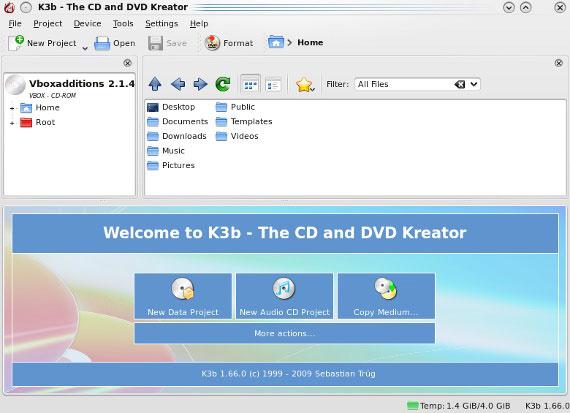
Task: Reload the folder with green refresh icon
Action: (223, 84)
